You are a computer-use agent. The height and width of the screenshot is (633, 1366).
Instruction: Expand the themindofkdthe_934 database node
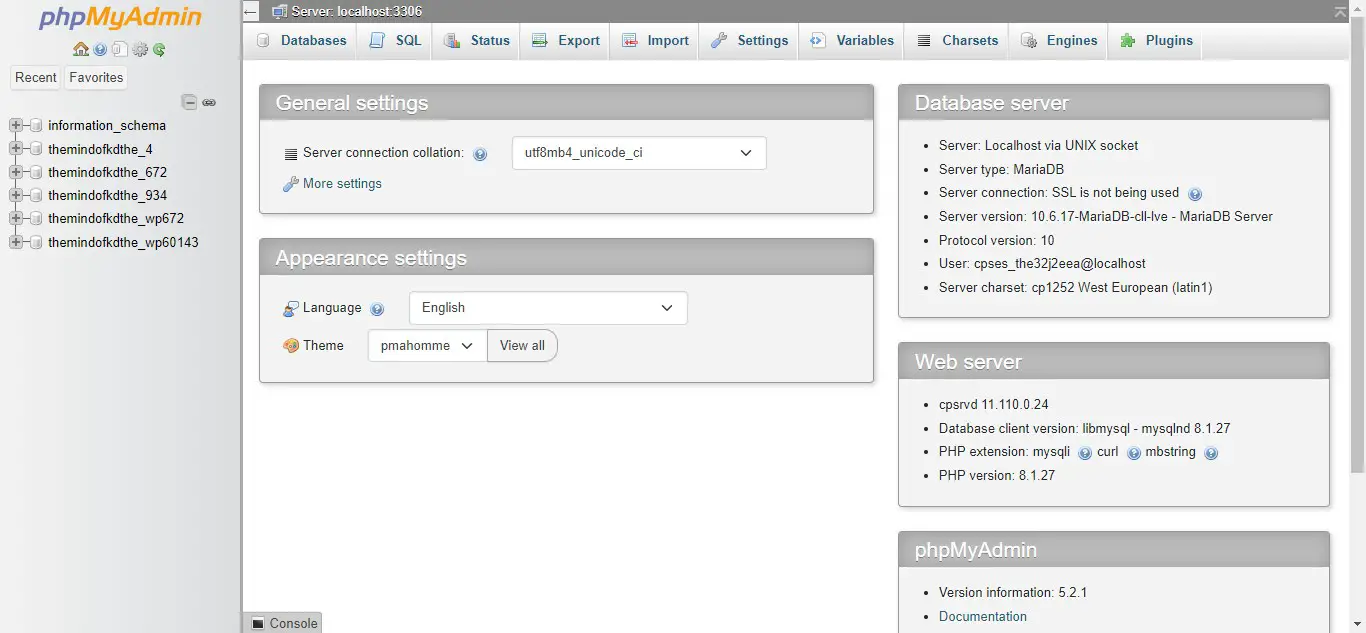(x=15, y=195)
